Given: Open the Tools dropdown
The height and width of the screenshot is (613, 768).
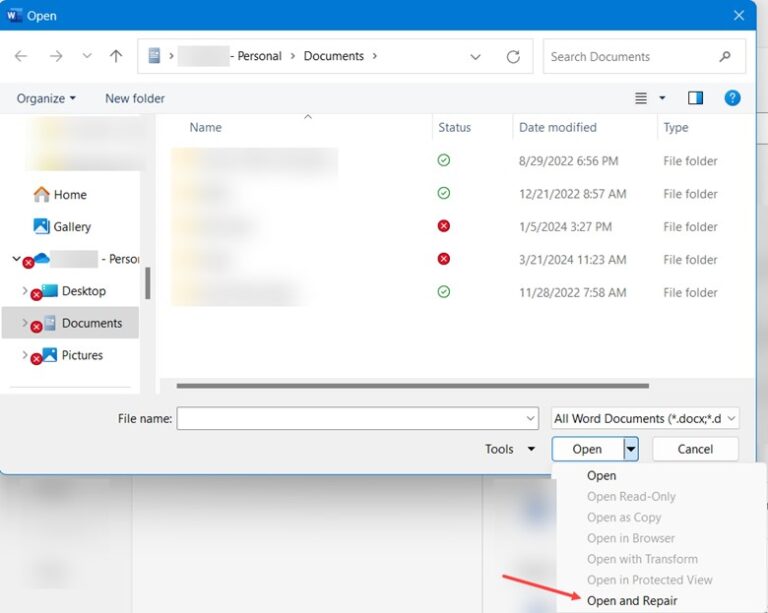Looking at the screenshot, I should click(510, 449).
